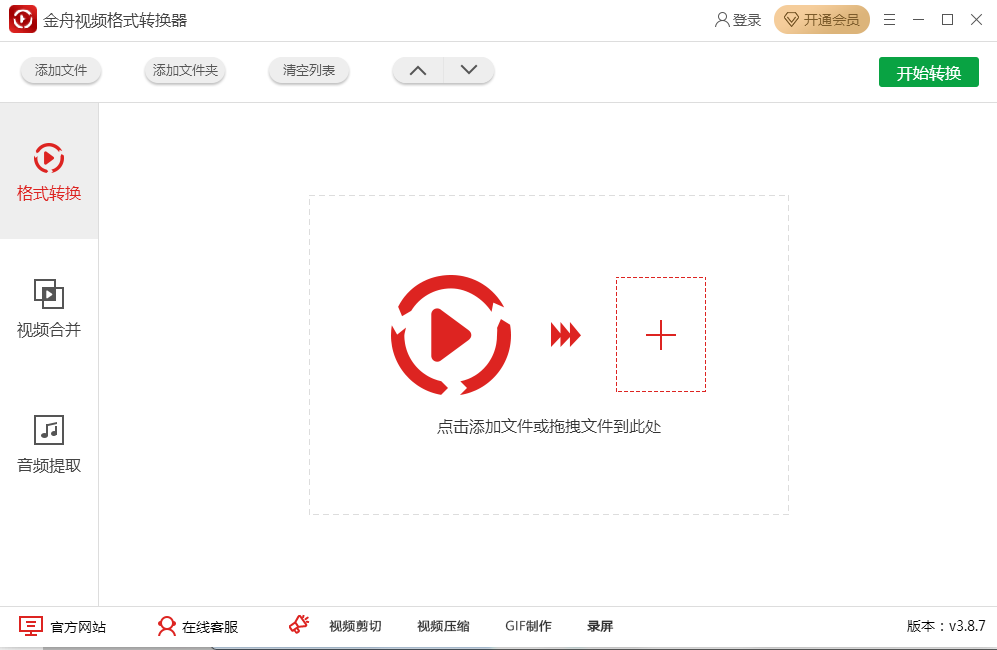The image size is (997, 650).
Task: Launch the 录屏 screen recording feature
Action: (x=599, y=625)
